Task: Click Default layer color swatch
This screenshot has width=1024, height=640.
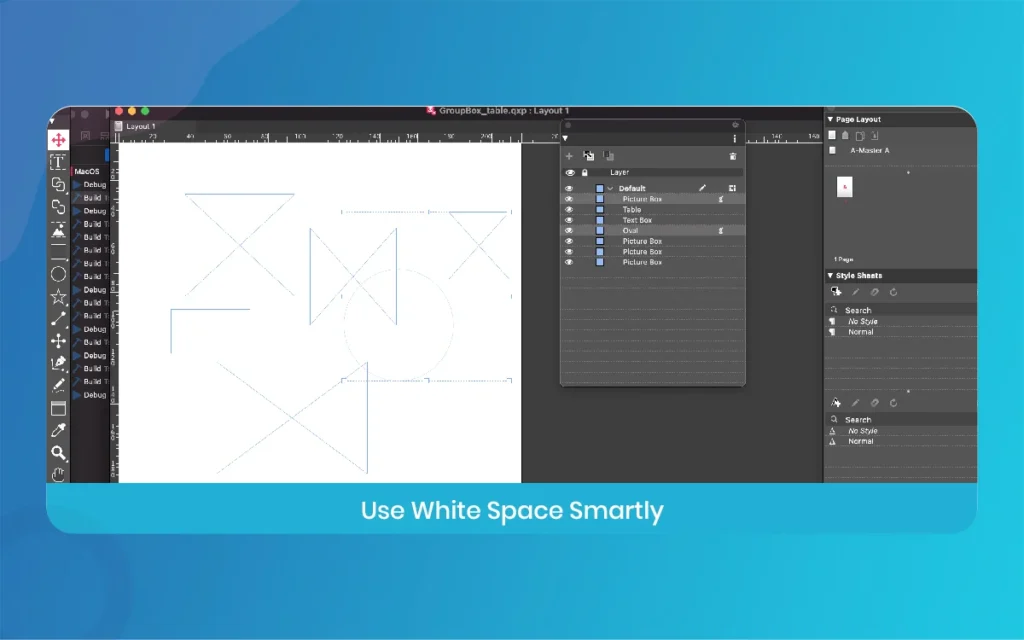Action: click(x=600, y=189)
